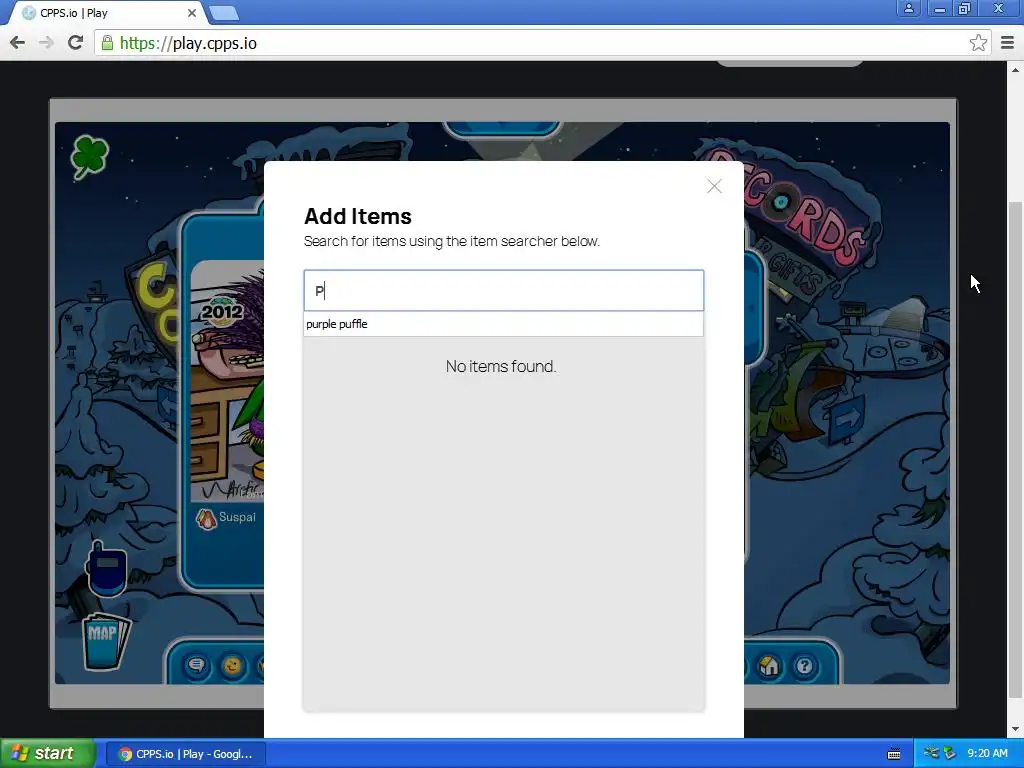
Task: Click the 'No items found.' message
Action: pos(501,366)
